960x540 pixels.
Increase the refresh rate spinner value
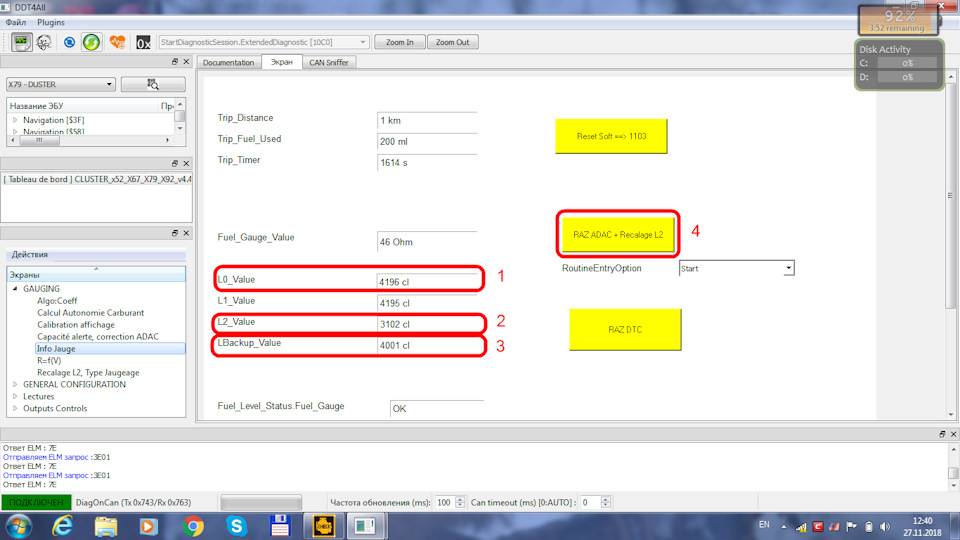[x=460, y=499]
